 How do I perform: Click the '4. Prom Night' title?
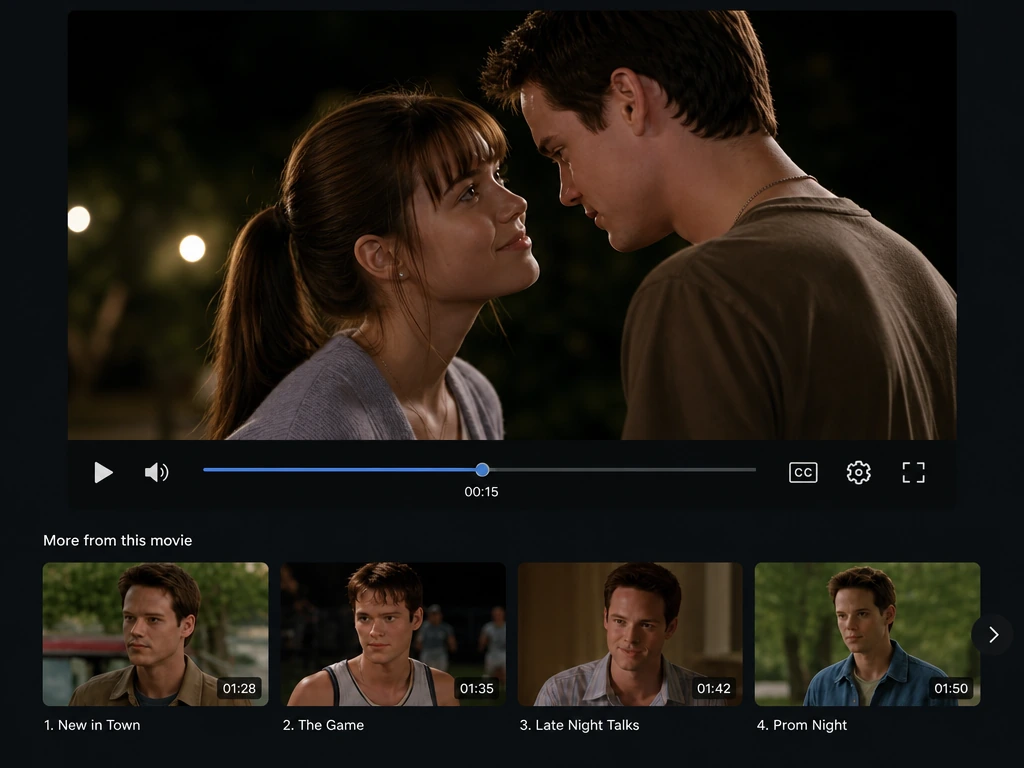point(802,725)
